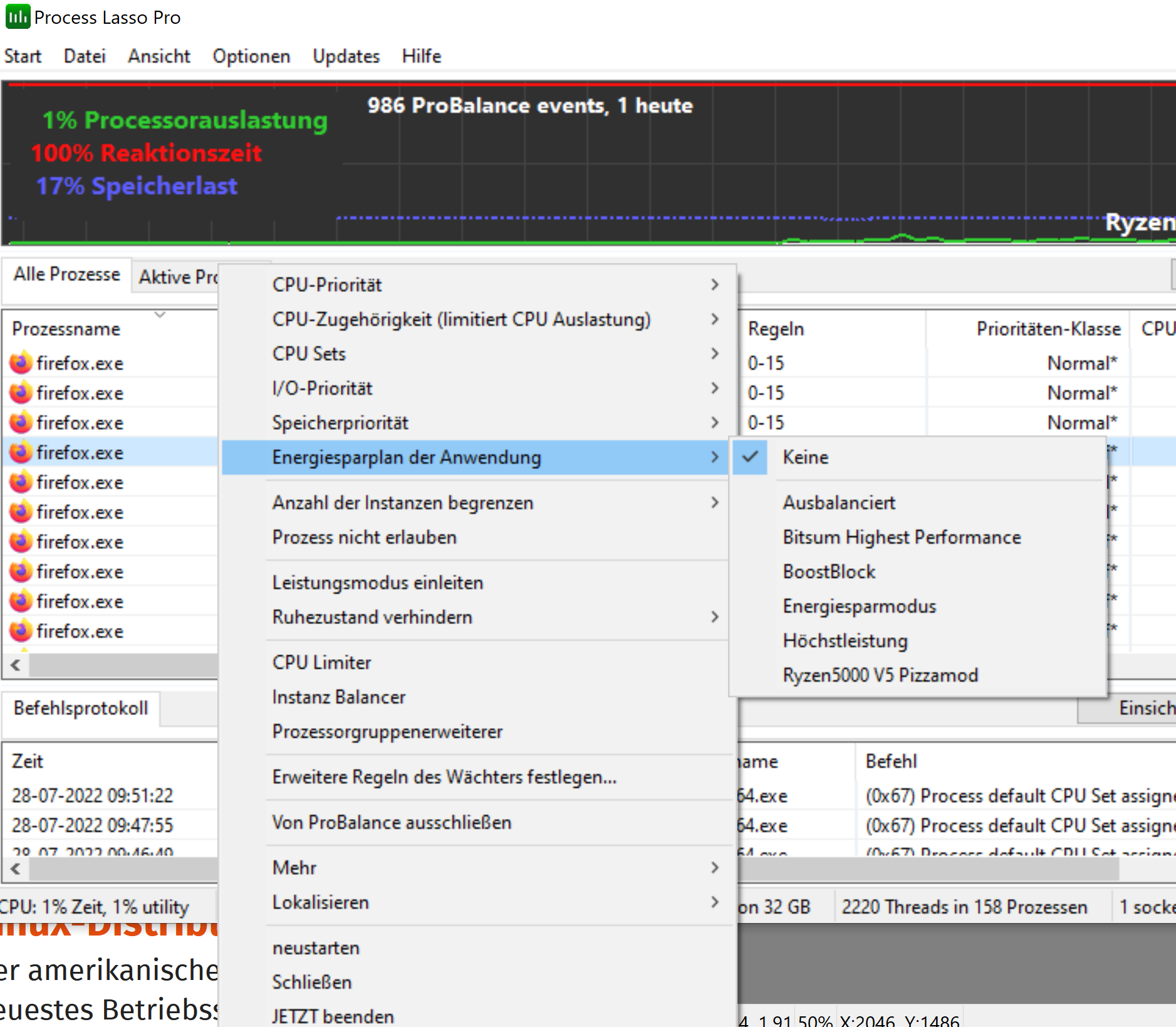
Task: Choose Schließen in the context menu
Action: tap(476, 982)
